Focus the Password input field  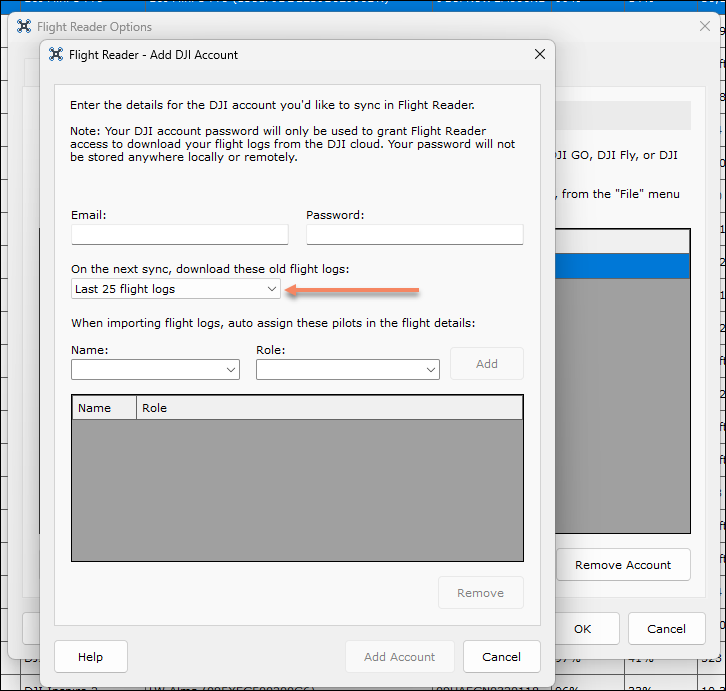414,235
